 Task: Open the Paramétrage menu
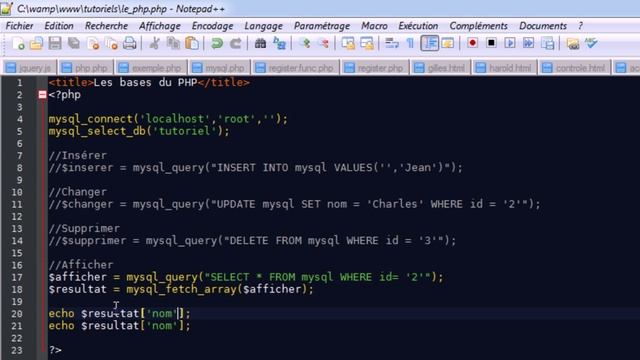click(x=322, y=26)
